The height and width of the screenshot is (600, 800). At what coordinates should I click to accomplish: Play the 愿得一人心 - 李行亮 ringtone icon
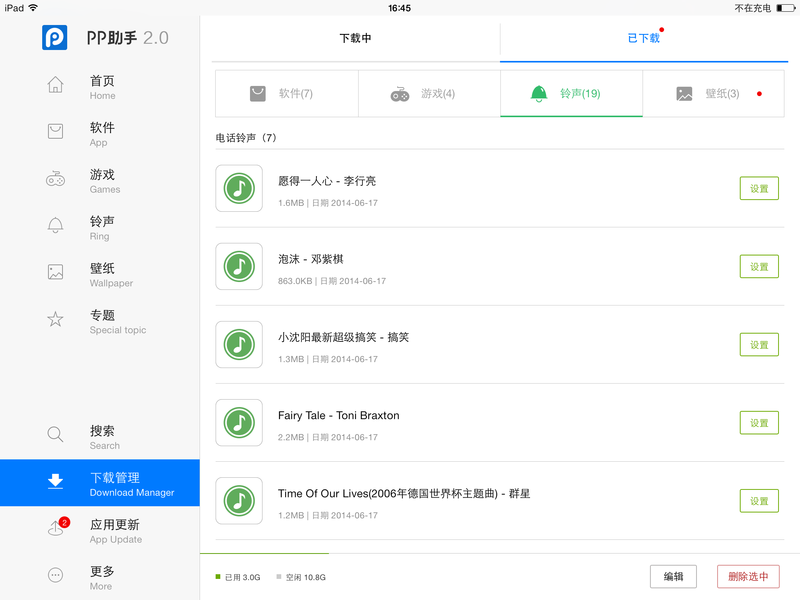239,188
